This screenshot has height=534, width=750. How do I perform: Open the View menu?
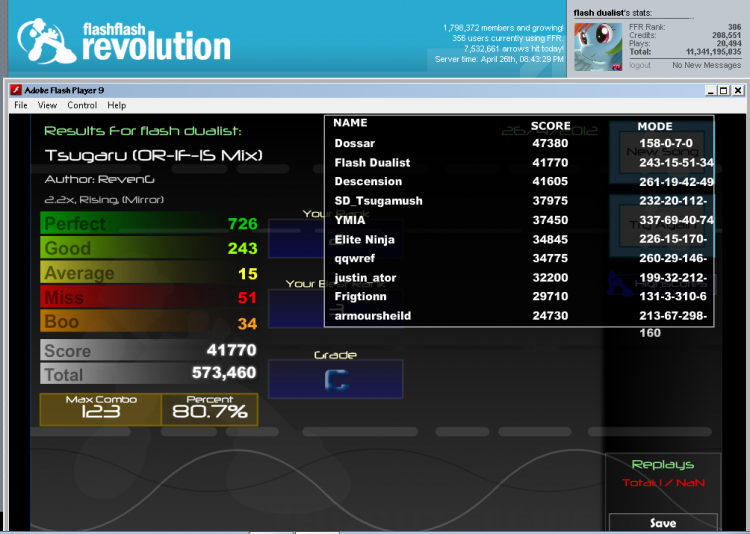[47, 105]
